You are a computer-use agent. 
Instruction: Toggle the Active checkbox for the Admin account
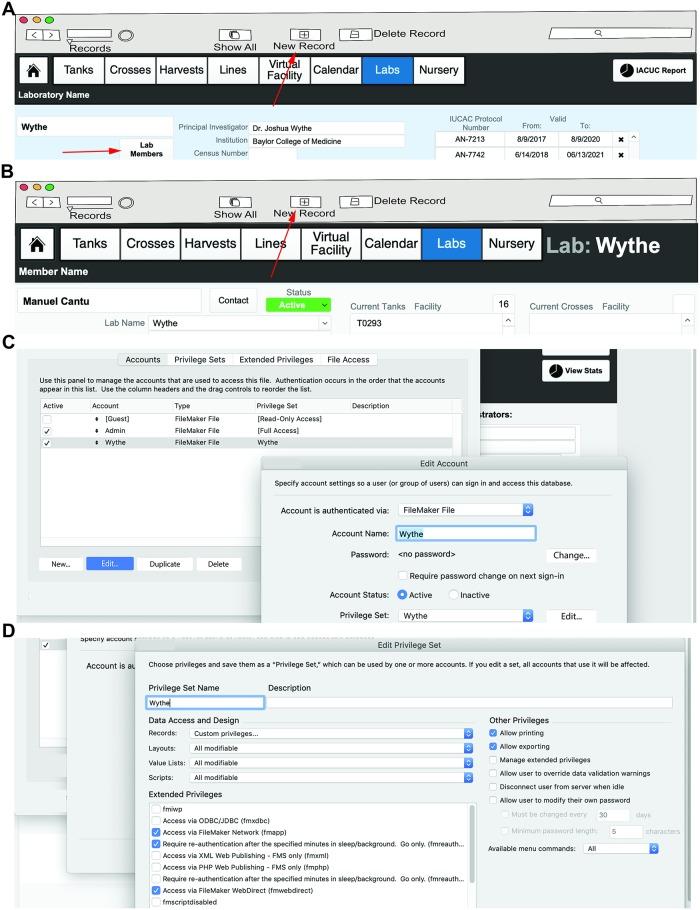(47, 431)
